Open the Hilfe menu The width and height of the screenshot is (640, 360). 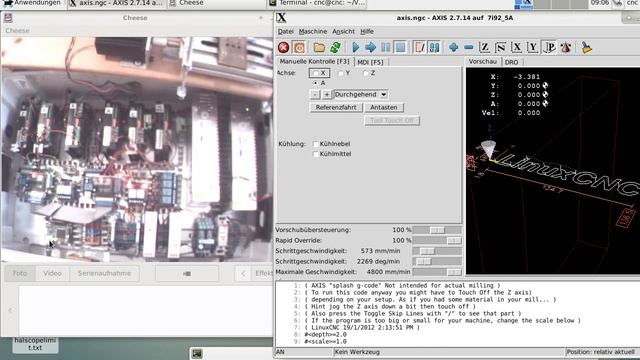367,31
